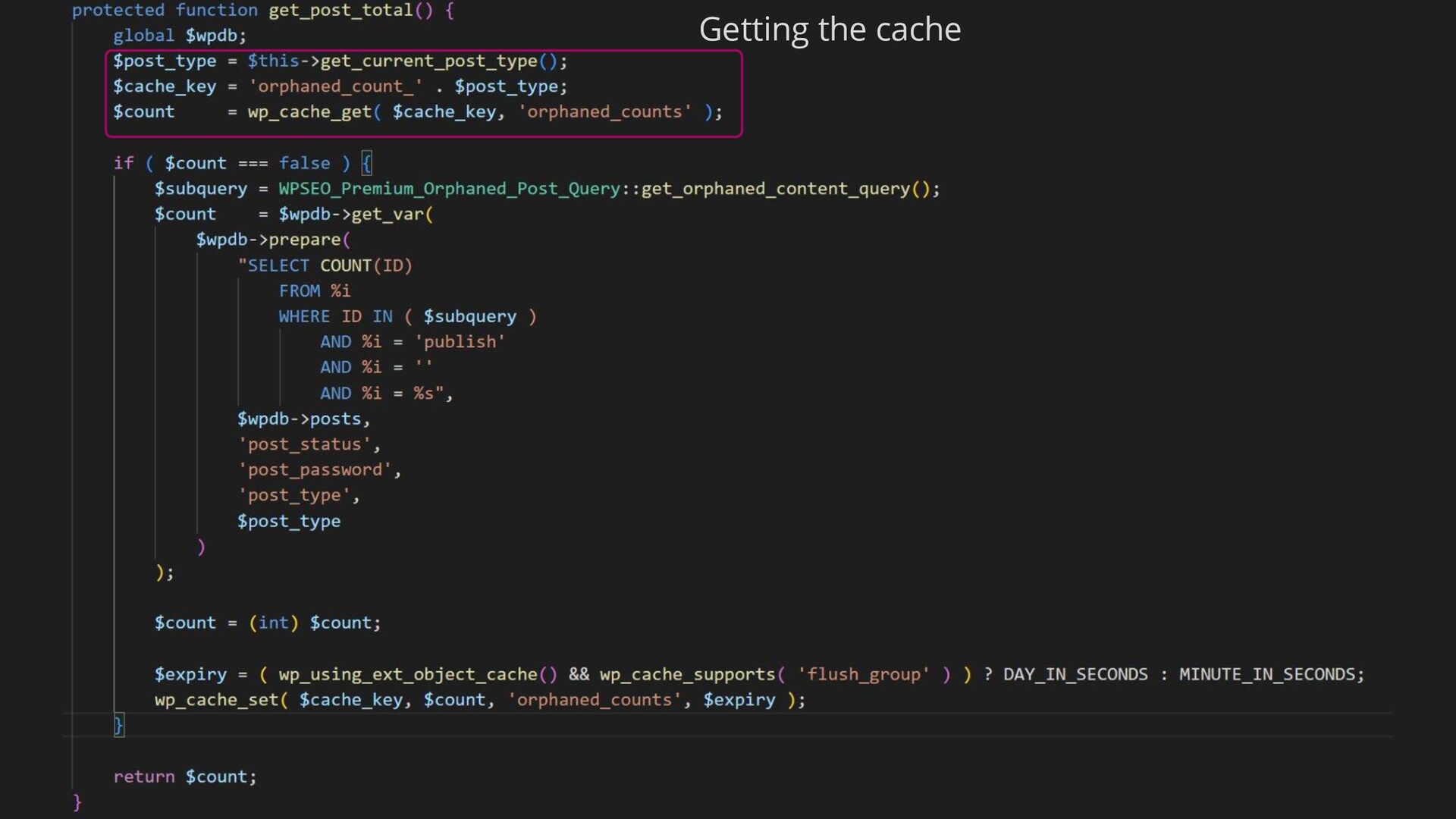The width and height of the screenshot is (1456, 819).
Task: Click SELECT COUNT(ID) SQL text
Action: click(326, 265)
